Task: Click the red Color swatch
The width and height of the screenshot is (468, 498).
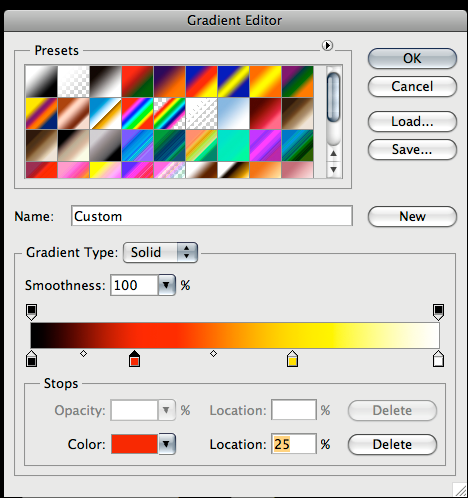Action: (134, 444)
